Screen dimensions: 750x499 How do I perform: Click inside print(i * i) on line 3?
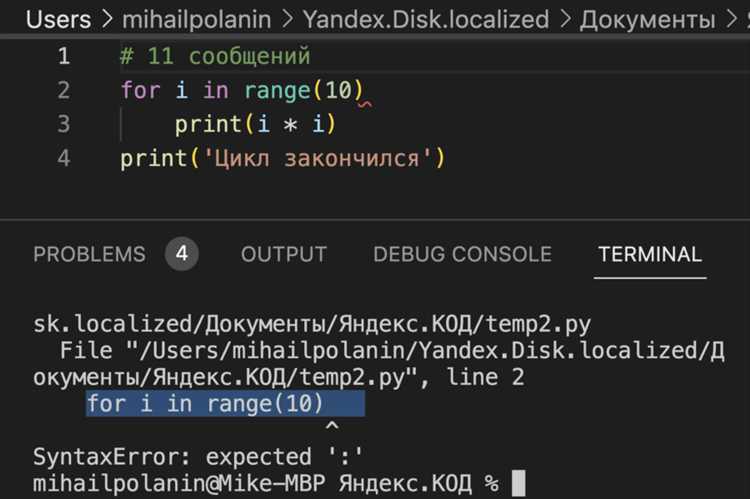tap(256, 124)
